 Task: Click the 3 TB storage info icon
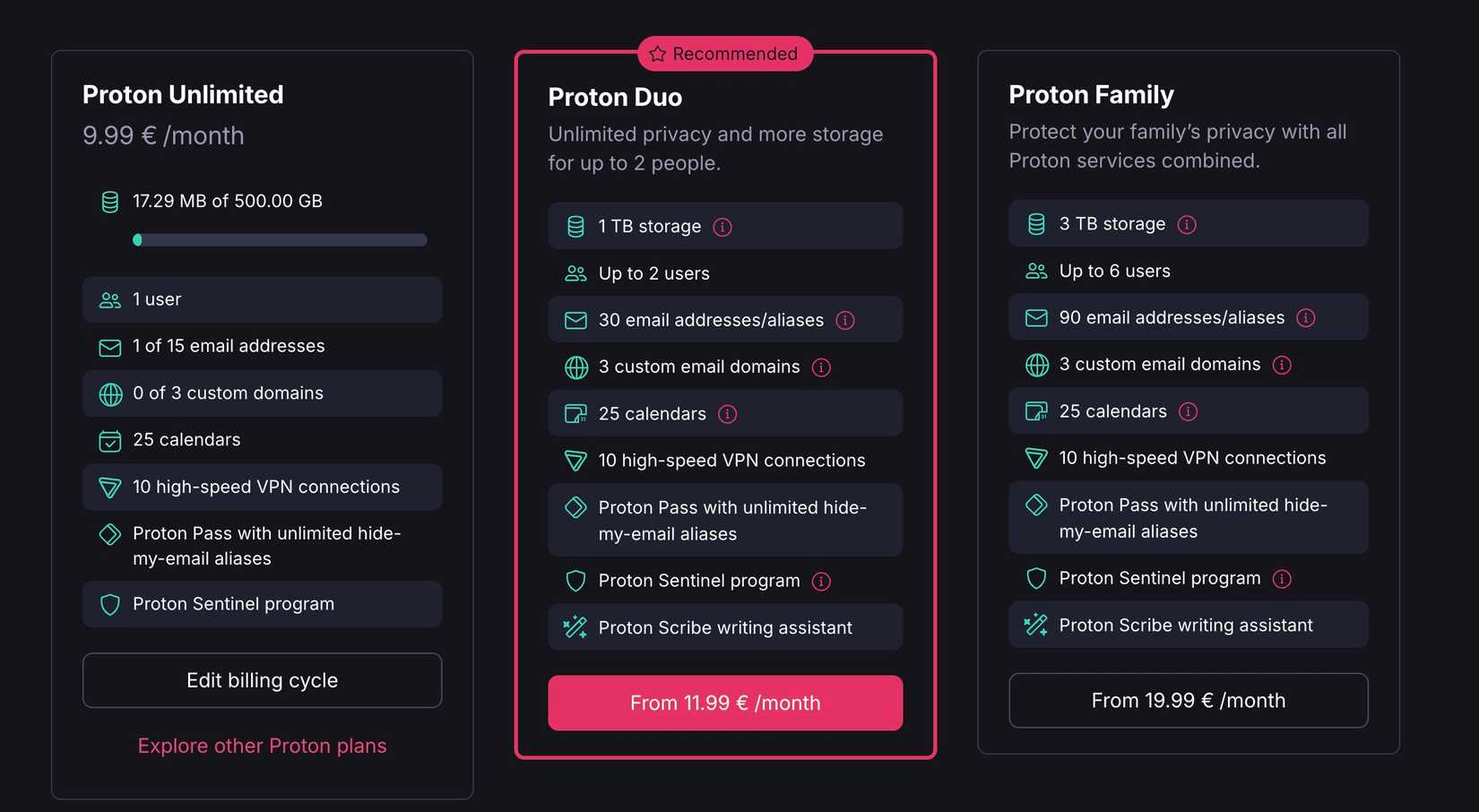pyautogui.click(x=1188, y=224)
